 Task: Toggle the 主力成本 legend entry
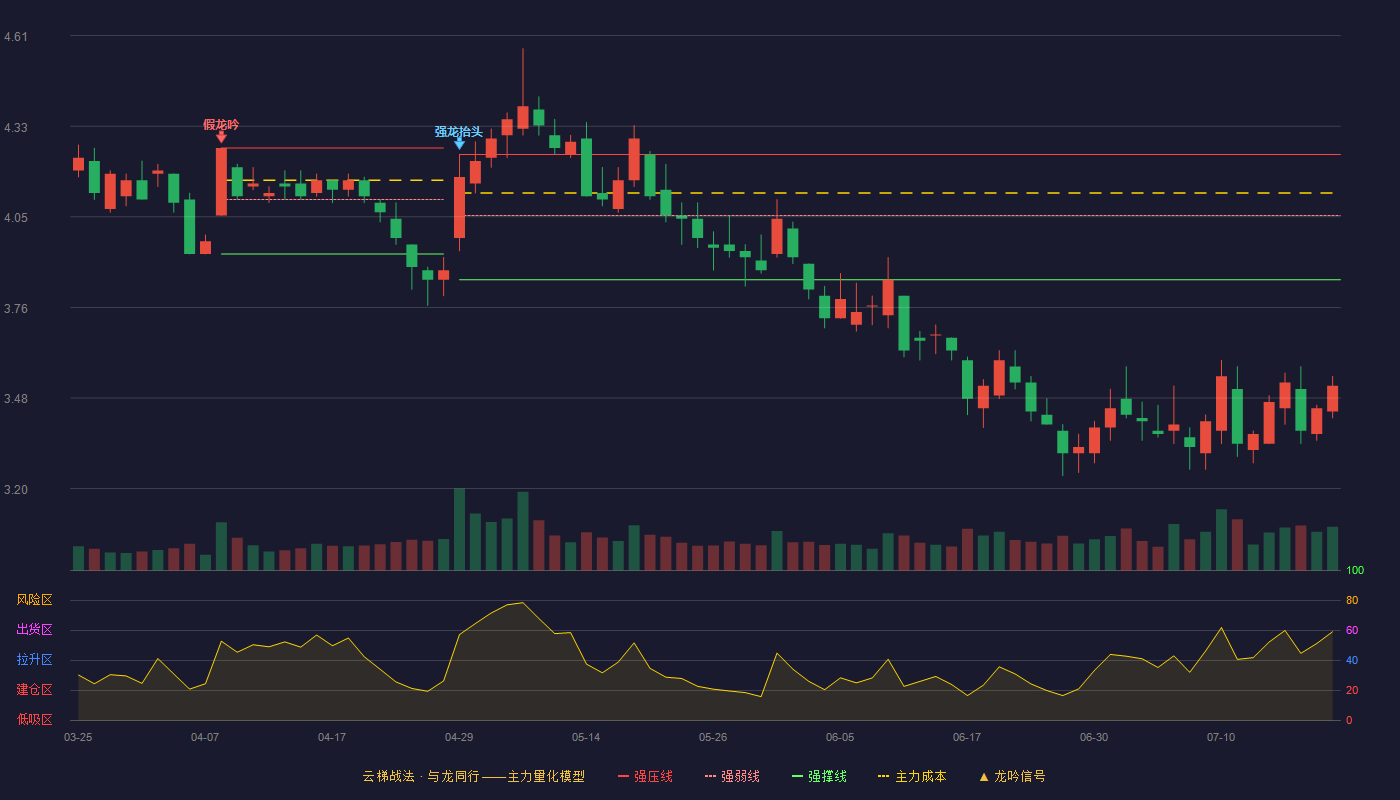[912, 776]
